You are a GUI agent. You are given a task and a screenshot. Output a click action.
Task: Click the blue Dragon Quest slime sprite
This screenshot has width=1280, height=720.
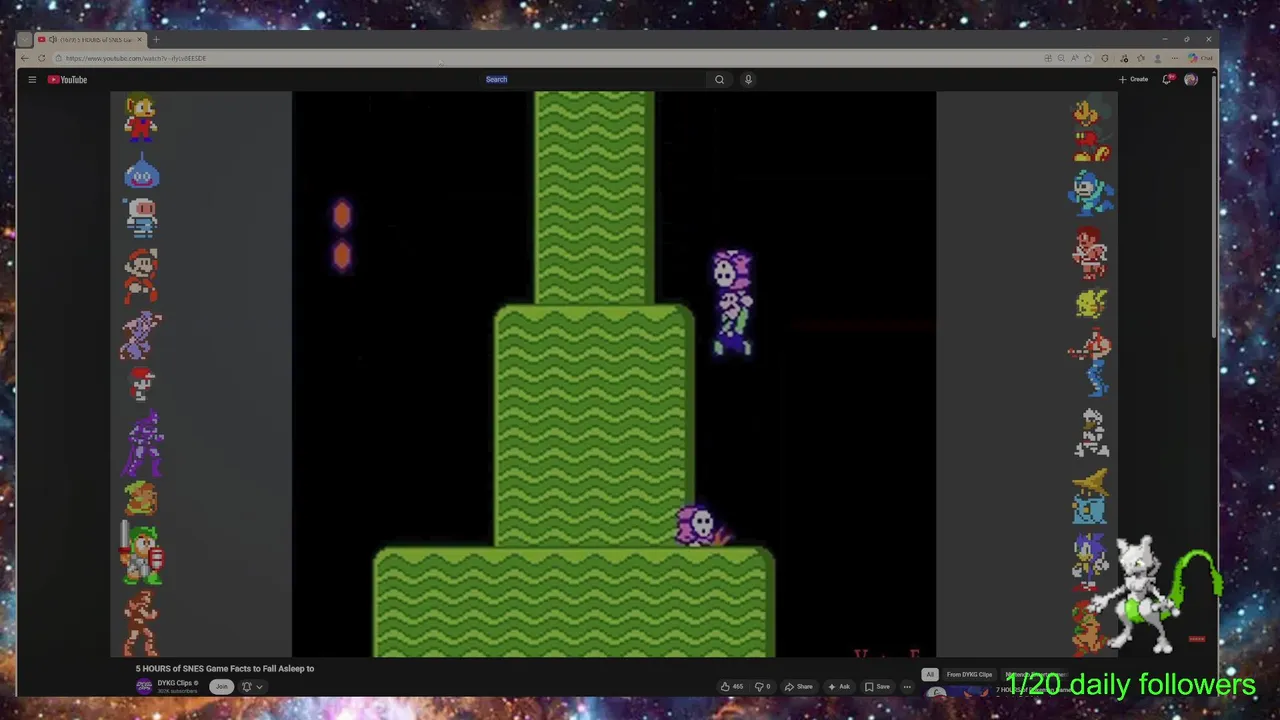tap(142, 173)
